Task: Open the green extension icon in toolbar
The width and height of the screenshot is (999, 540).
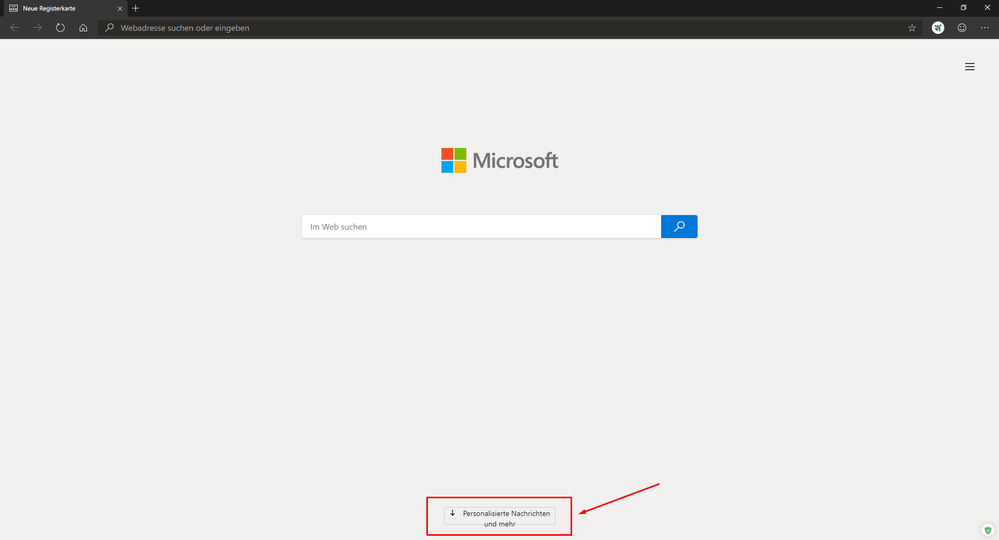Action: [x=938, y=28]
